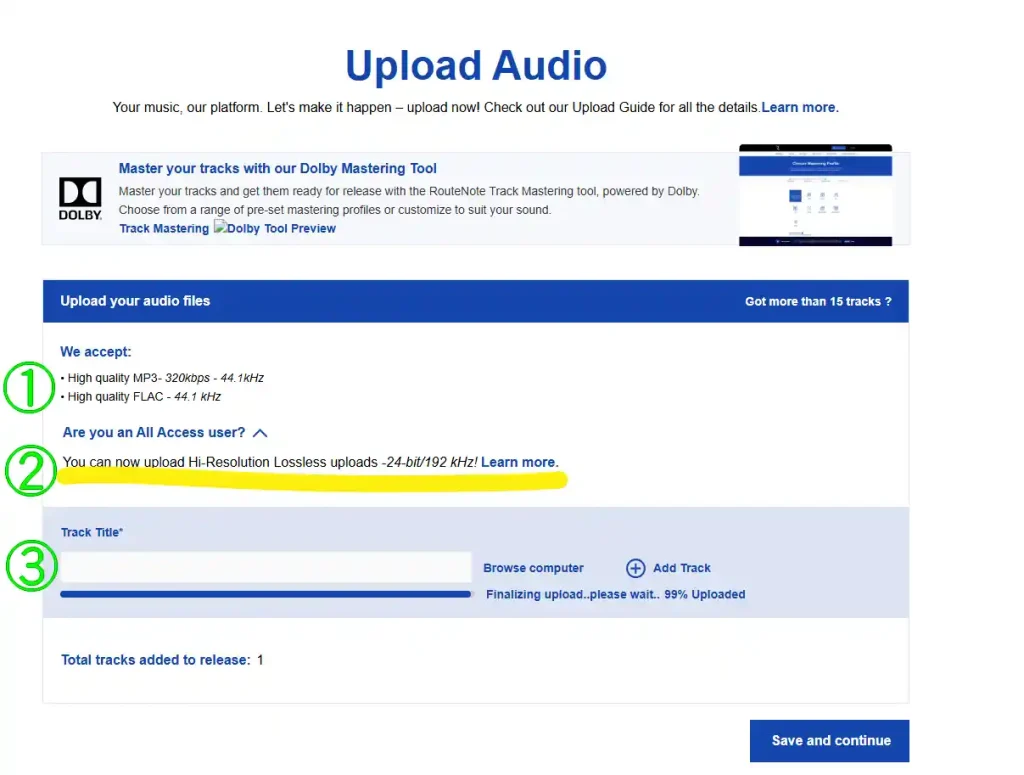This screenshot has height=775, width=1024.
Task: Click the plus circle icon beside Add Track
Action: [635, 568]
